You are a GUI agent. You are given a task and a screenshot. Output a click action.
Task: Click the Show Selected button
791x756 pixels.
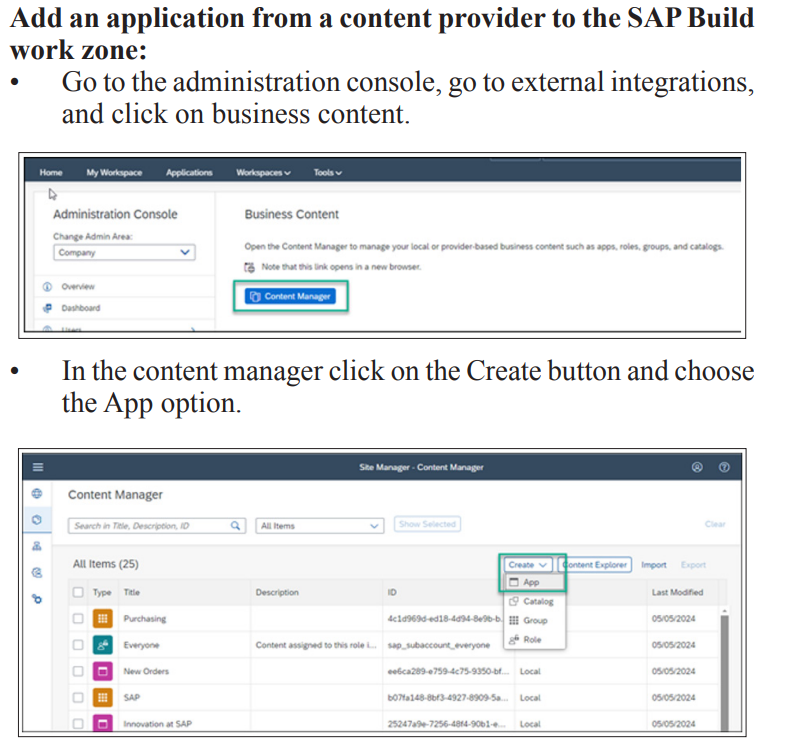coord(427,524)
